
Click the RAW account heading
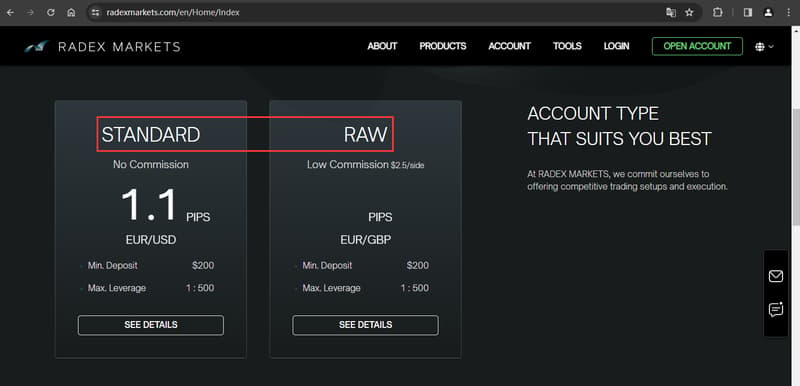pyautogui.click(x=365, y=135)
